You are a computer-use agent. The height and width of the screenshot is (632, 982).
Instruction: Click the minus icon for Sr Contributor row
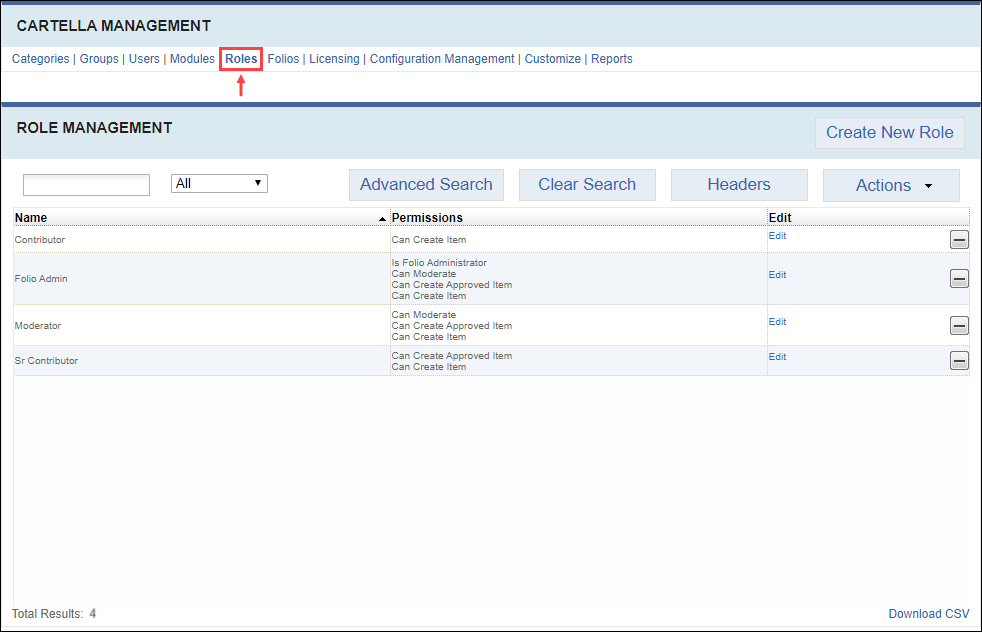[x=958, y=361]
